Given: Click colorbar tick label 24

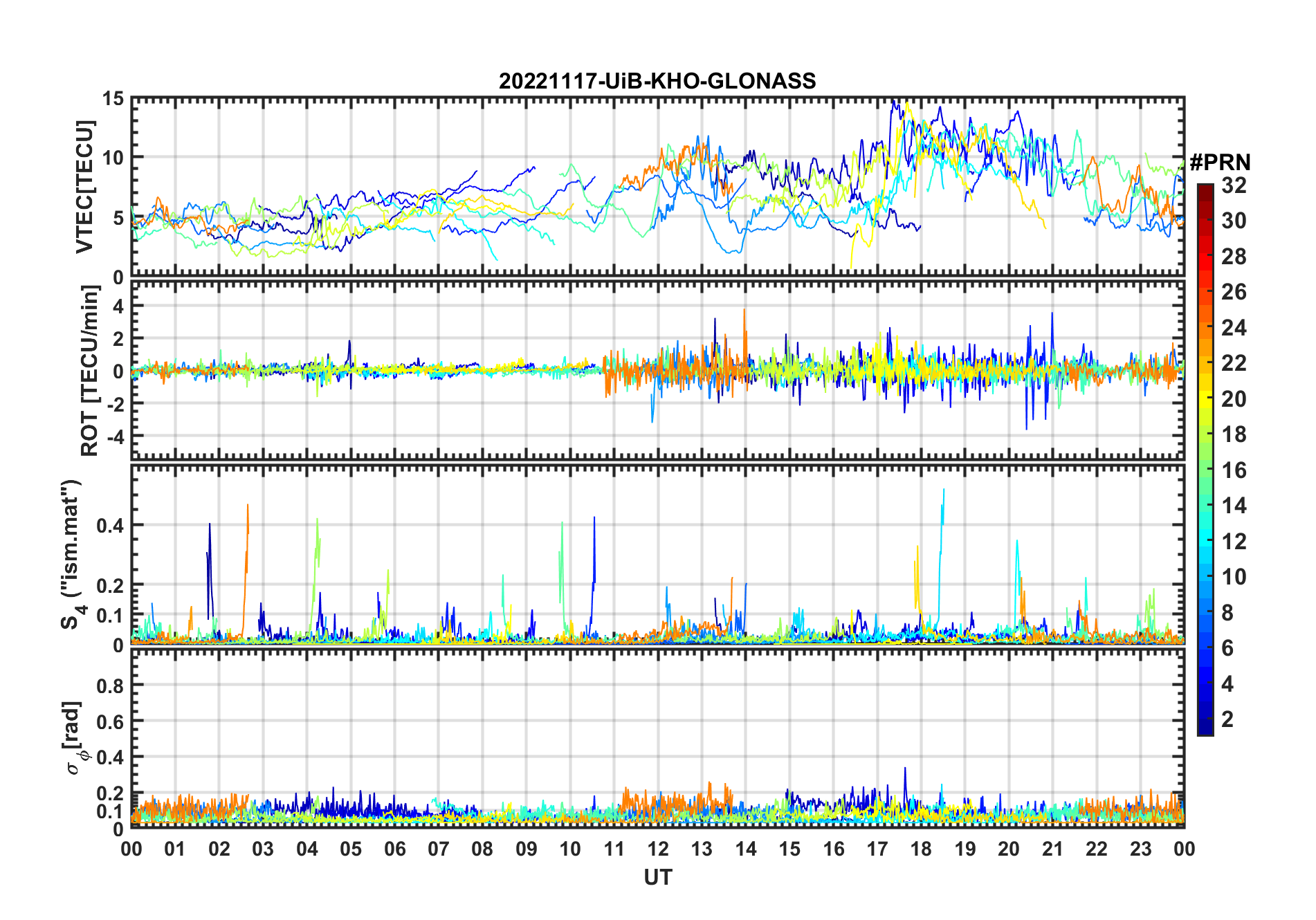Looking at the screenshot, I should click(1234, 328).
